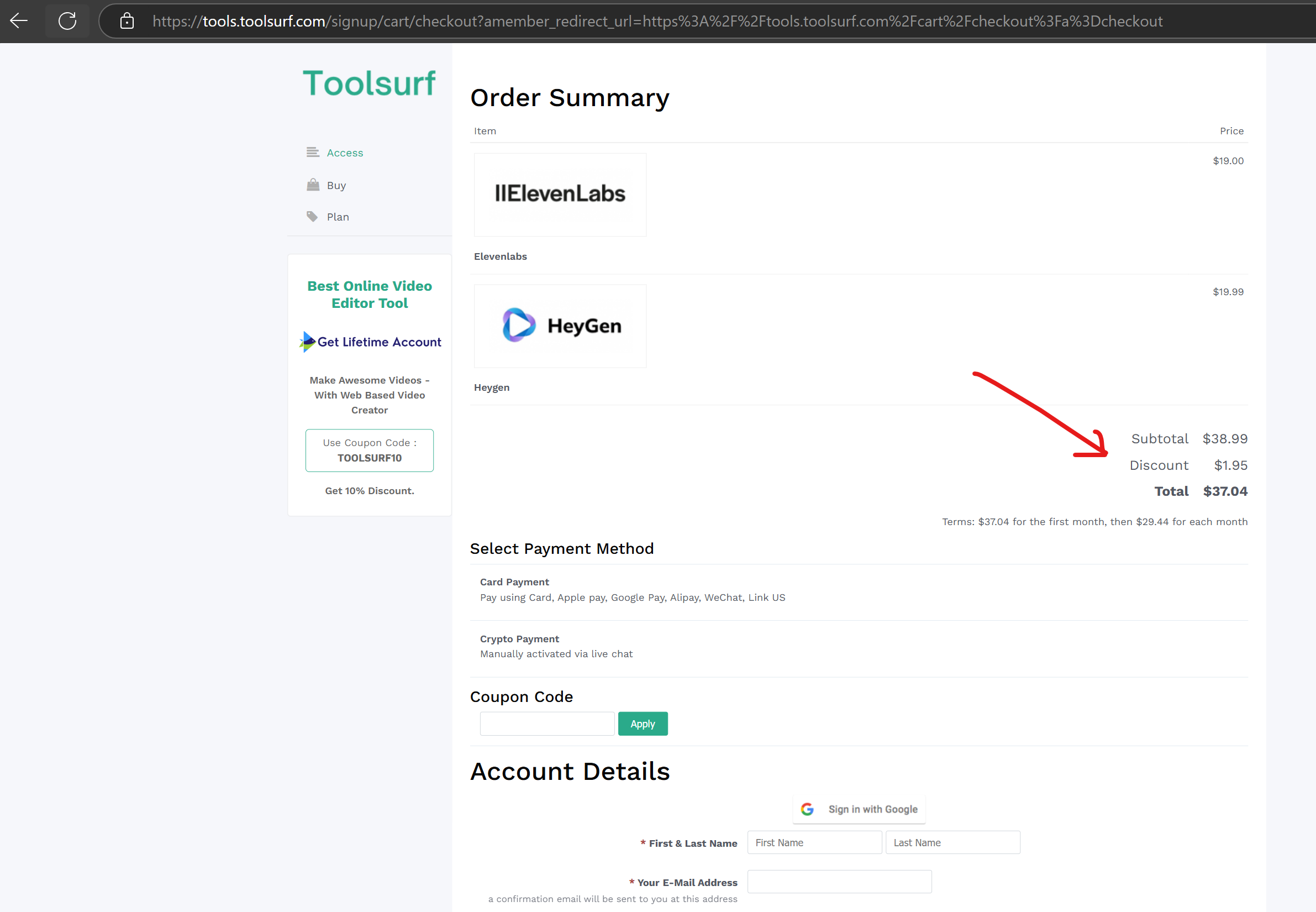Open the HeyGen product thumbnail
This screenshot has width=1316, height=912.
click(560, 326)
